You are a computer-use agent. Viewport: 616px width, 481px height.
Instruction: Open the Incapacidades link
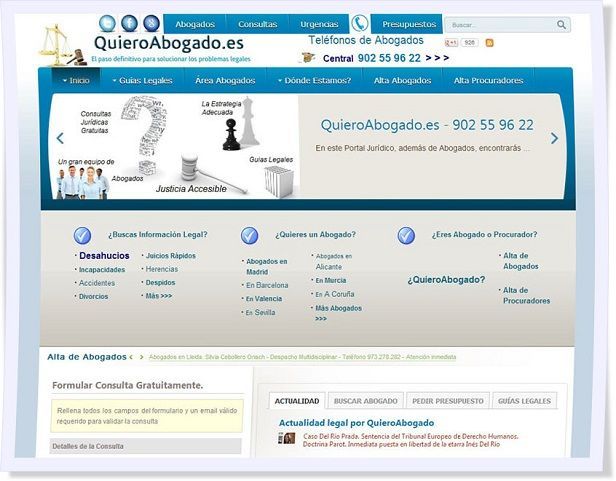(x=102, y=270)
